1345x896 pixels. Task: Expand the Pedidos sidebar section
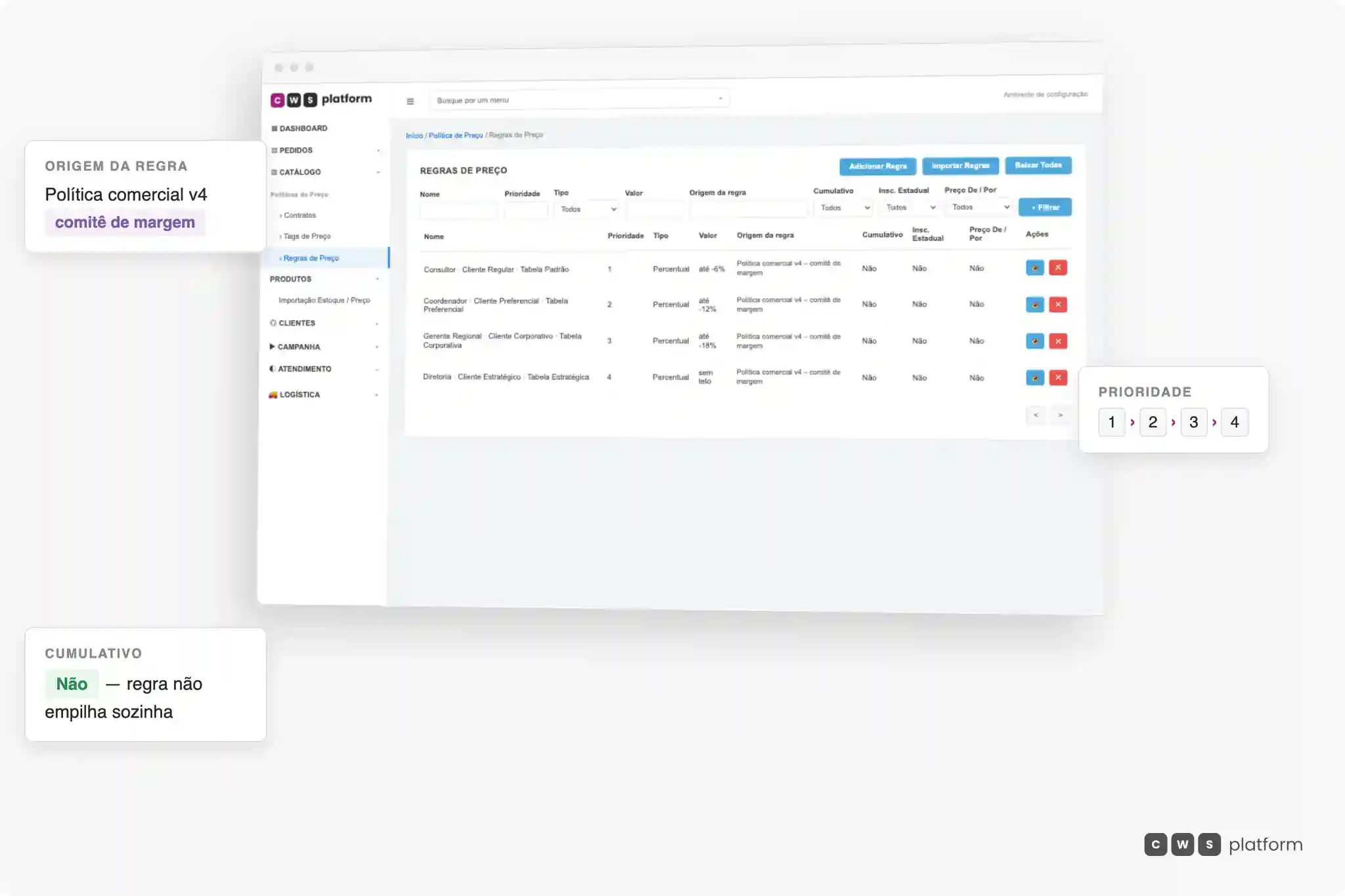coord(326,150)
